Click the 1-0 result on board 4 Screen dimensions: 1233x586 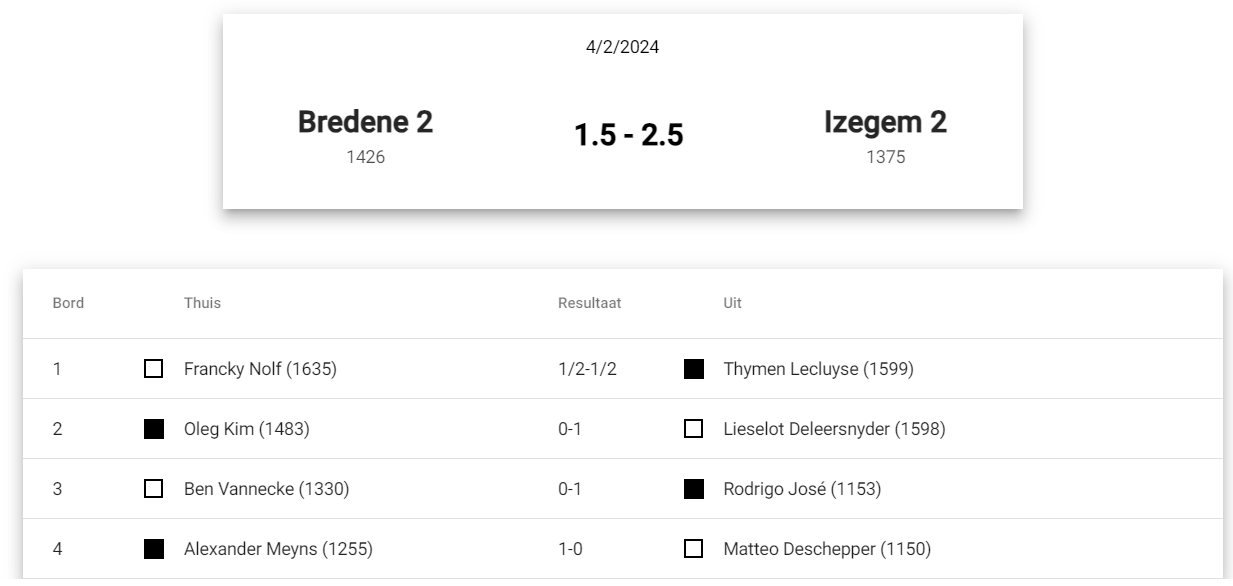(x=570, y=549)
